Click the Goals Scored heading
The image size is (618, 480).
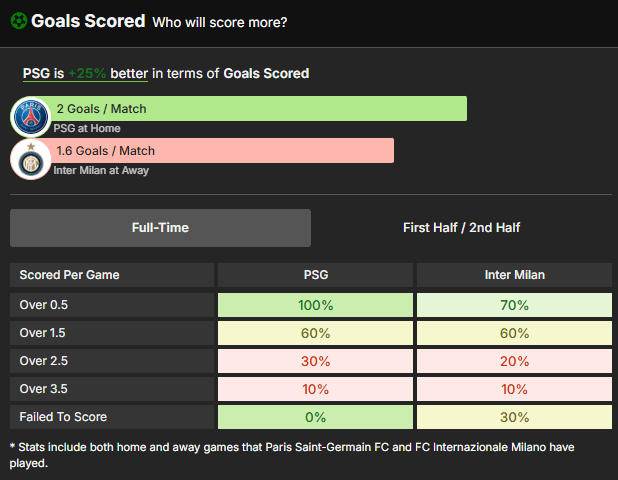tap(88, 21)
